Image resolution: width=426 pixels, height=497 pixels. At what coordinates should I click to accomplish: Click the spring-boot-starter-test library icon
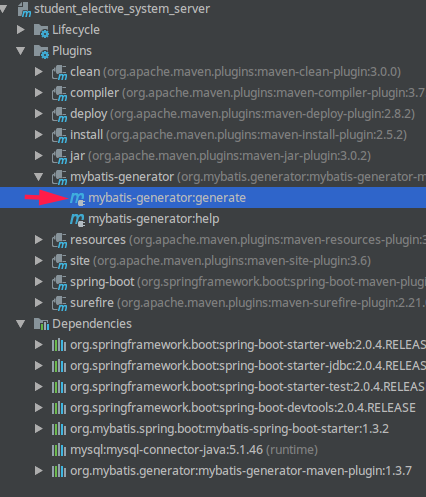click(59, 387)
